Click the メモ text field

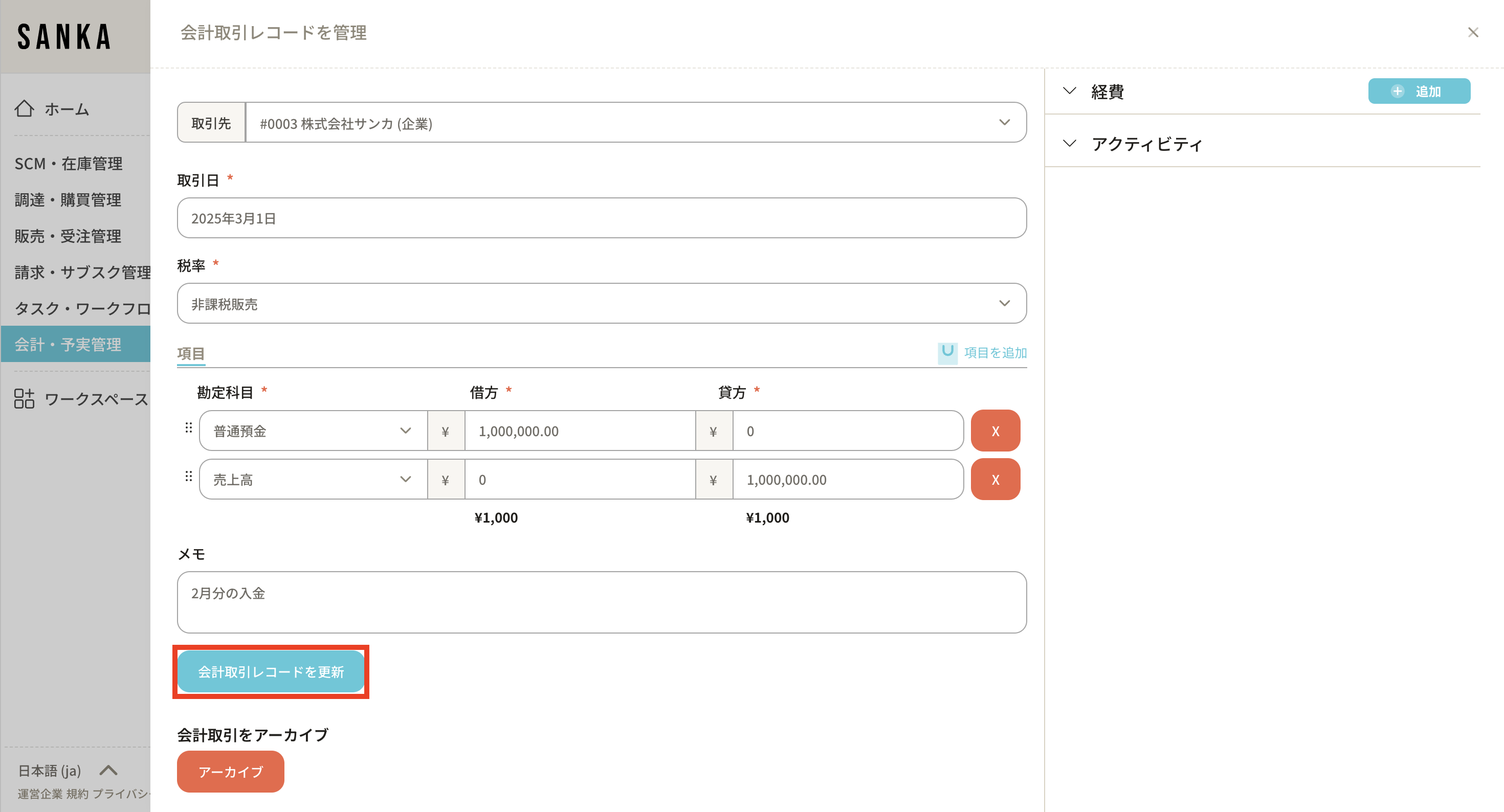[x=602, y=602]
